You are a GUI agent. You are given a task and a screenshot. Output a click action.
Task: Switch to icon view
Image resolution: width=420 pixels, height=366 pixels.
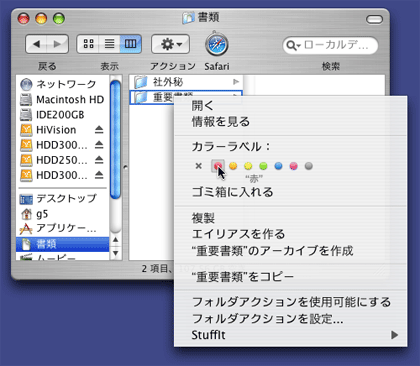[x=88, y=44]
